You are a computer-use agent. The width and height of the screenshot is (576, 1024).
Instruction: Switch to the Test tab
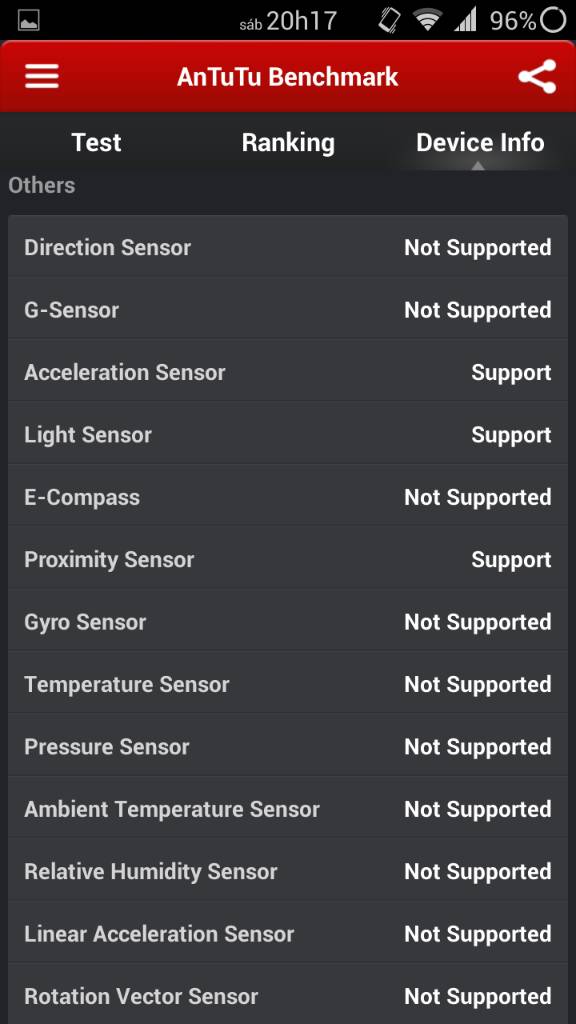click(96, 142)
